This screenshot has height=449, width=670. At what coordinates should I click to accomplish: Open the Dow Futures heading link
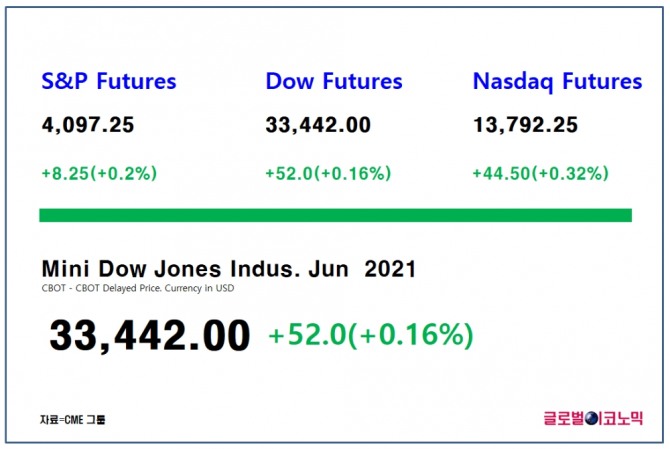click(x=334, y=81)
